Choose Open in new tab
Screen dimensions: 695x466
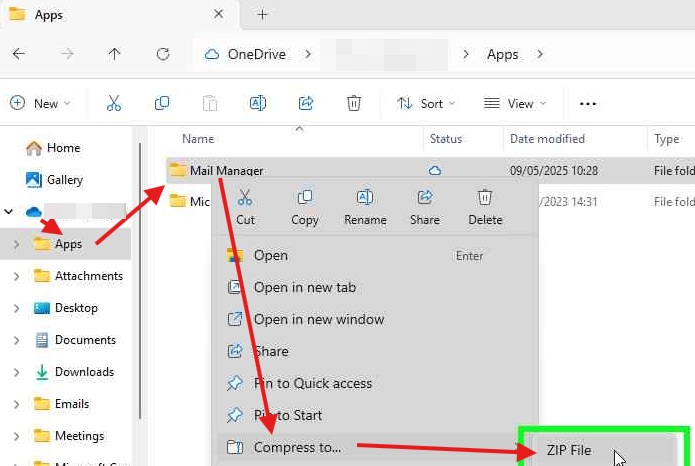point(304,287)
